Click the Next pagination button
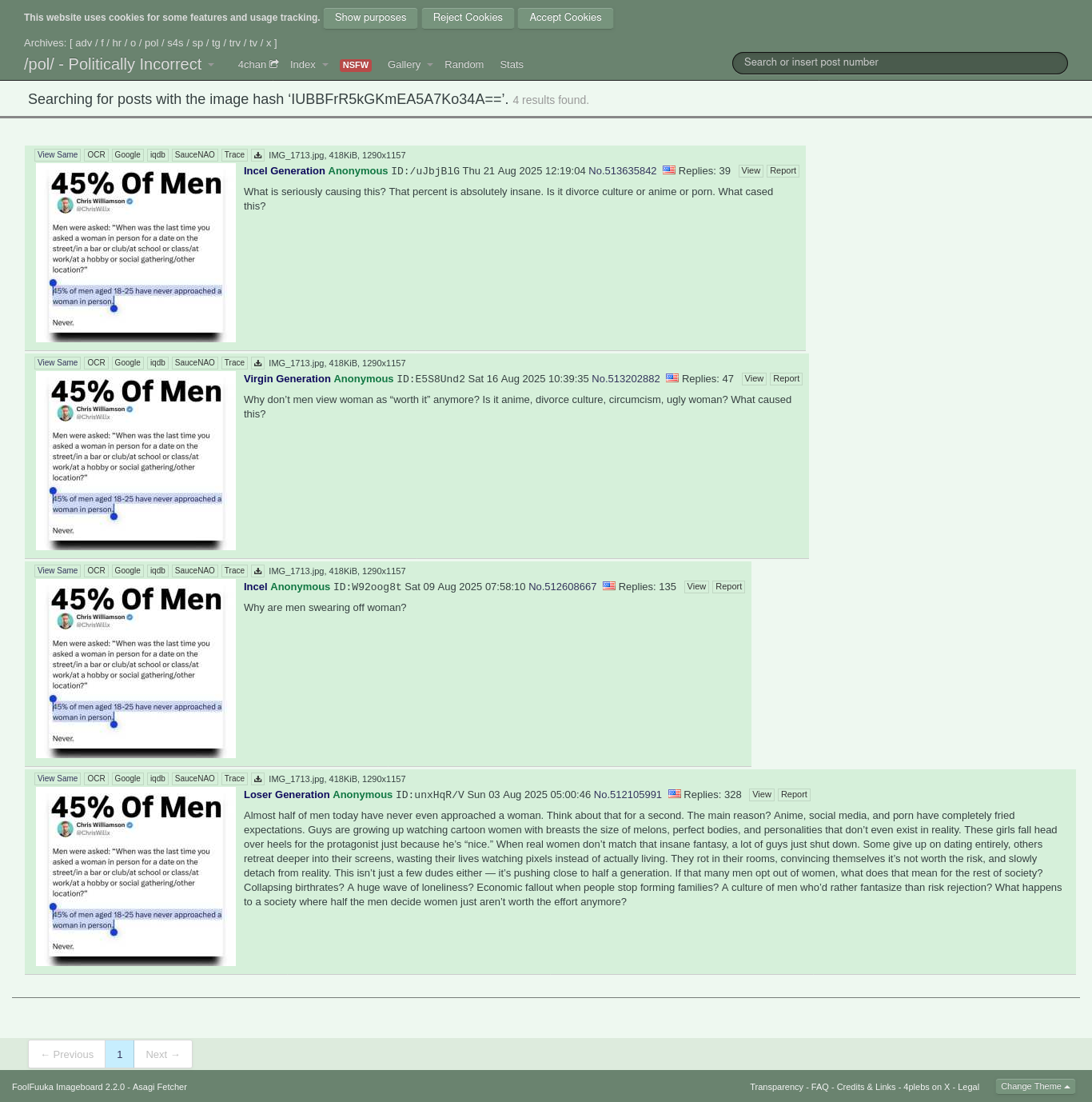The image size is (1092, 1102). 163,1054
